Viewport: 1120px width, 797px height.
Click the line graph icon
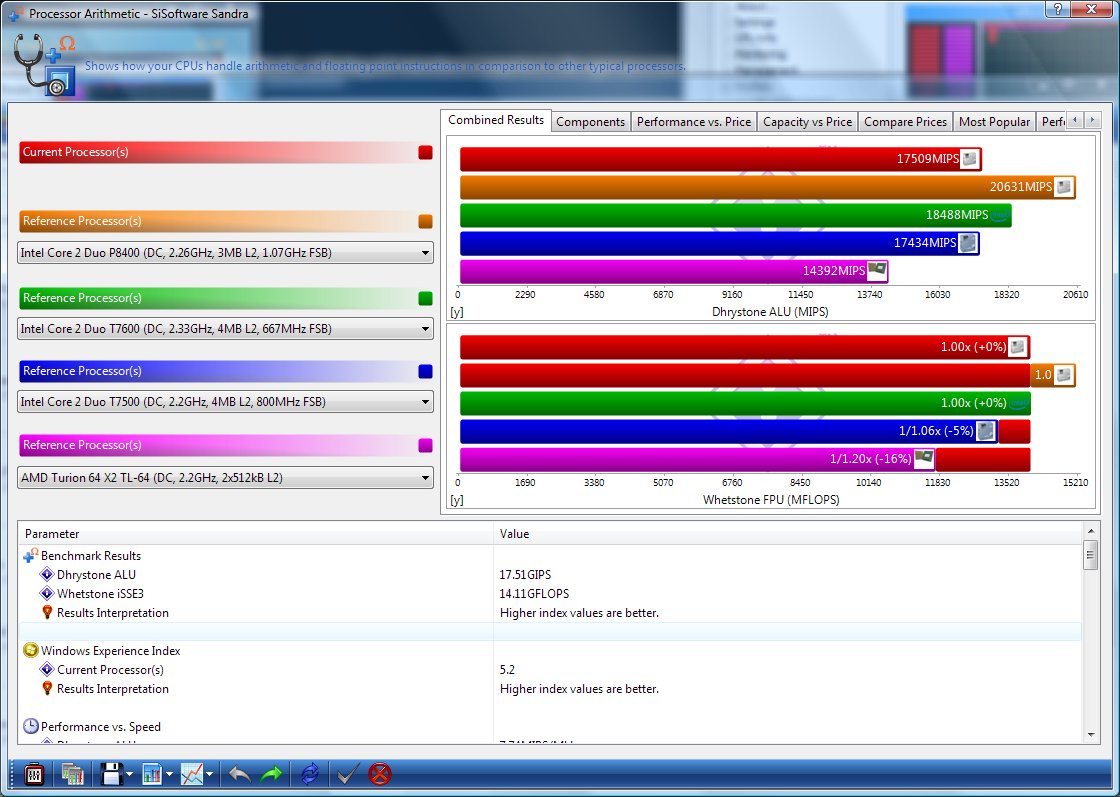pos(191,774)
